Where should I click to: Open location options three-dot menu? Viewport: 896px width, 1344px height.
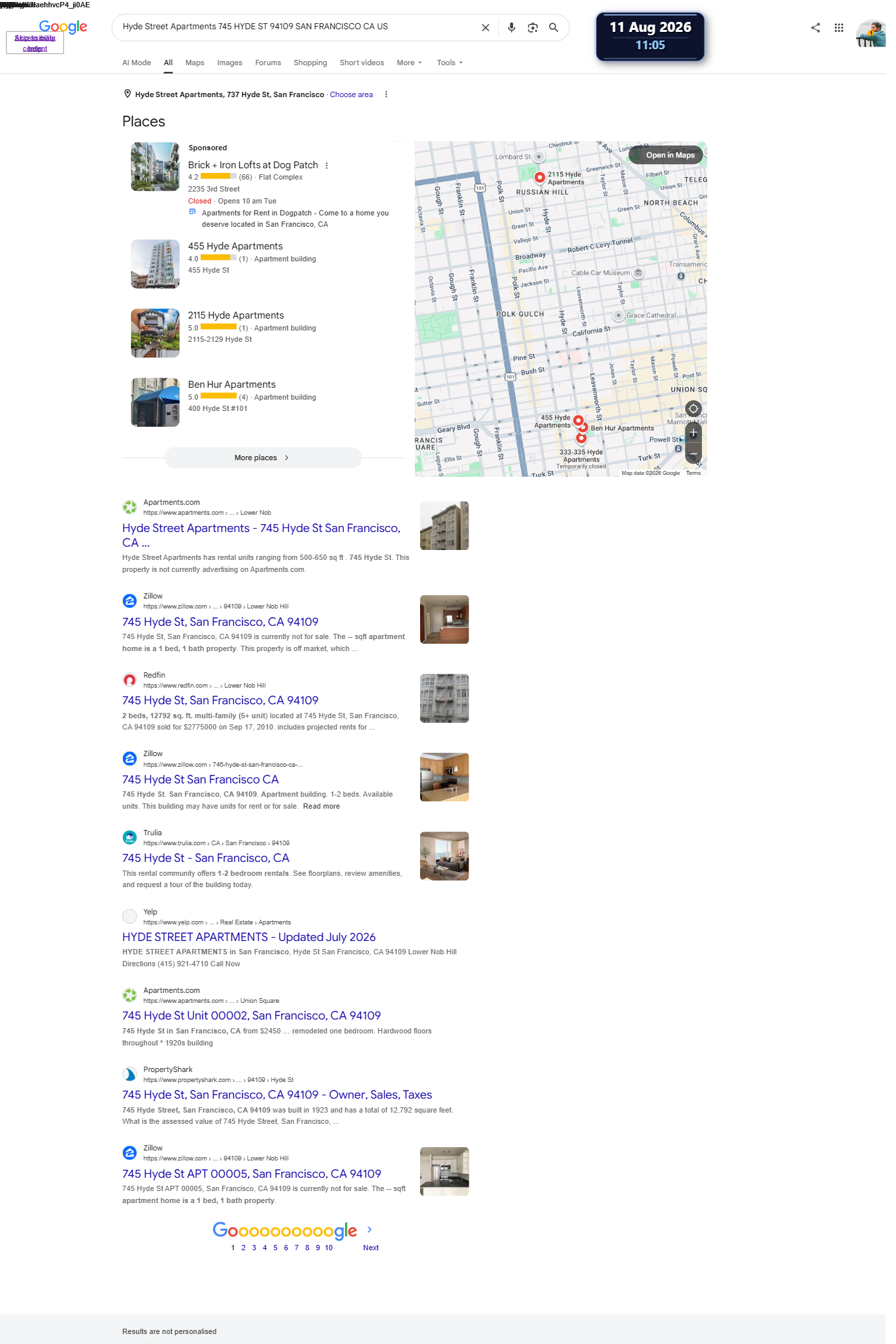tap(386, 94)
